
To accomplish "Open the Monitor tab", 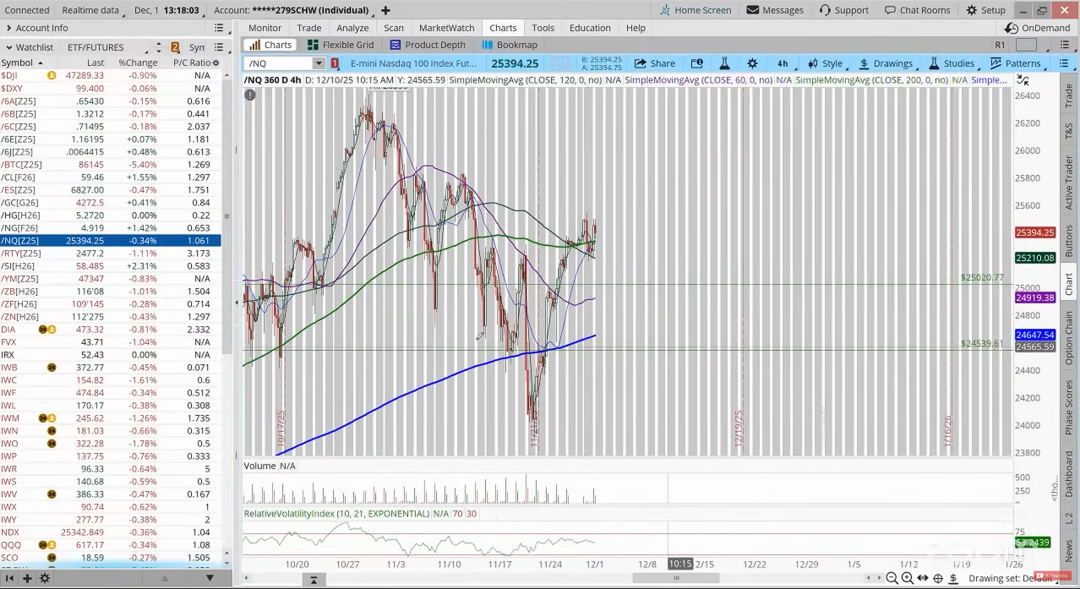I will tap(264, 28).
